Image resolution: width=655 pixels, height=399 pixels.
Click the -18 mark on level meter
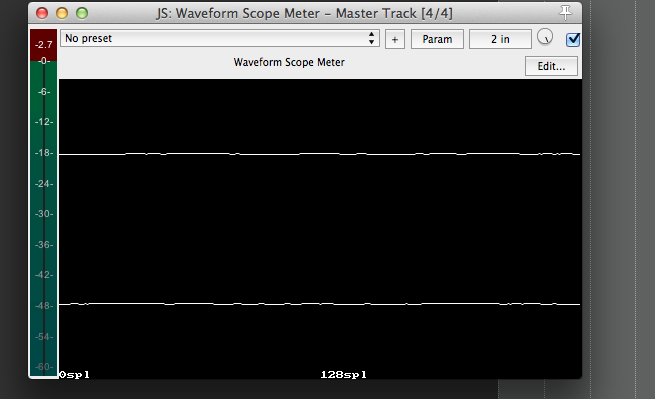[x=44, y=153]
